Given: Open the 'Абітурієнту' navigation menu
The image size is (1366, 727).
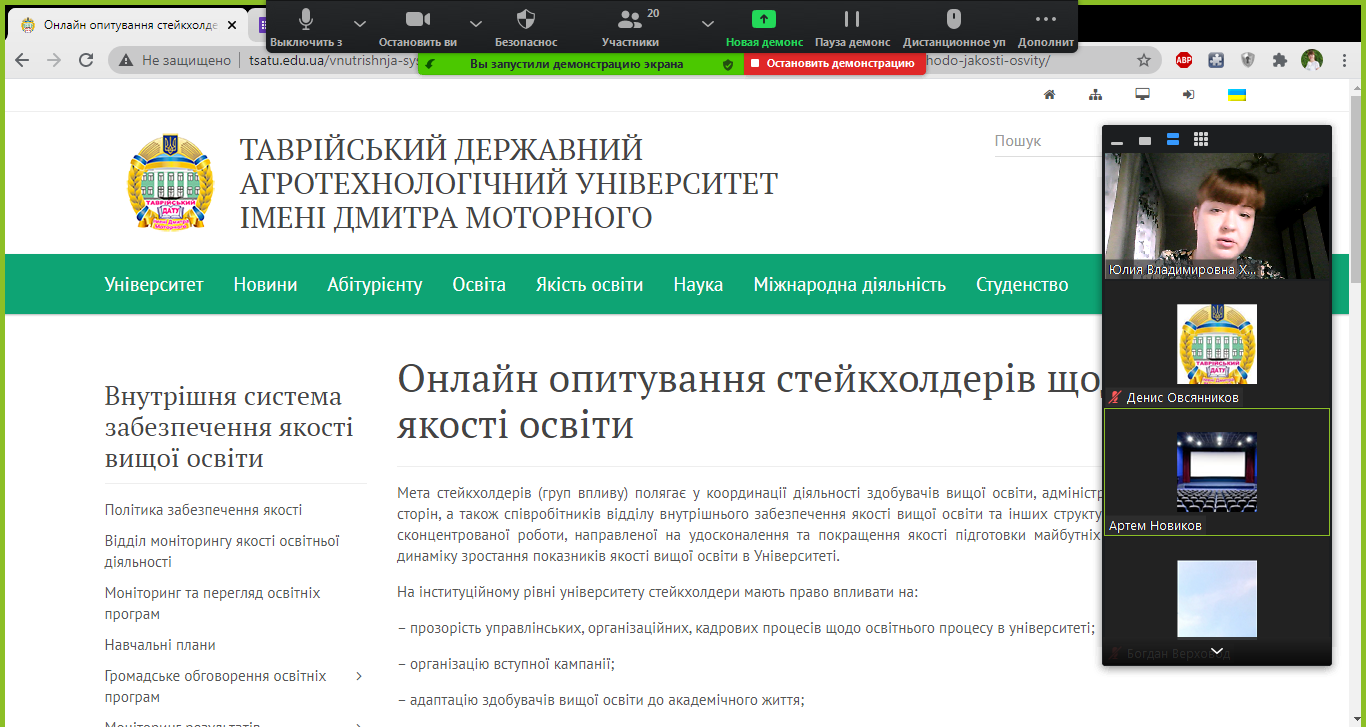Looking at the screenshot, I should click(x=374, y=285).
